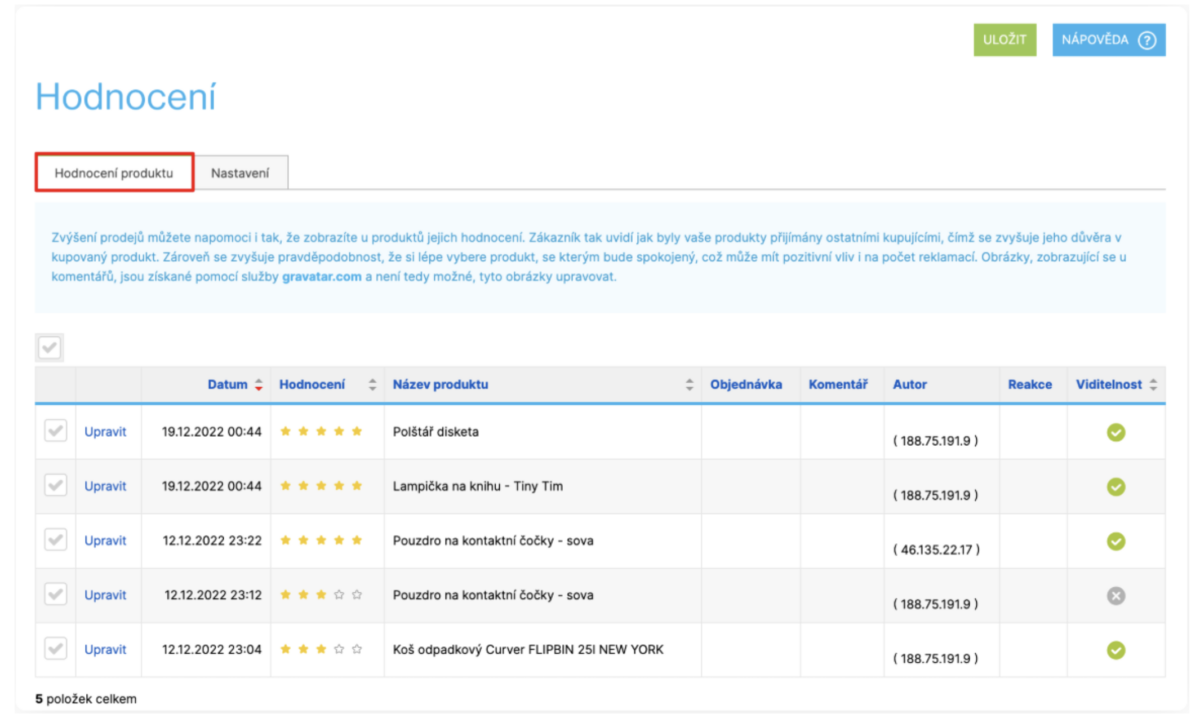Click the three-star rating of Koš odpadkový Curver
1200x718 pixels.
tap(320, 650)
